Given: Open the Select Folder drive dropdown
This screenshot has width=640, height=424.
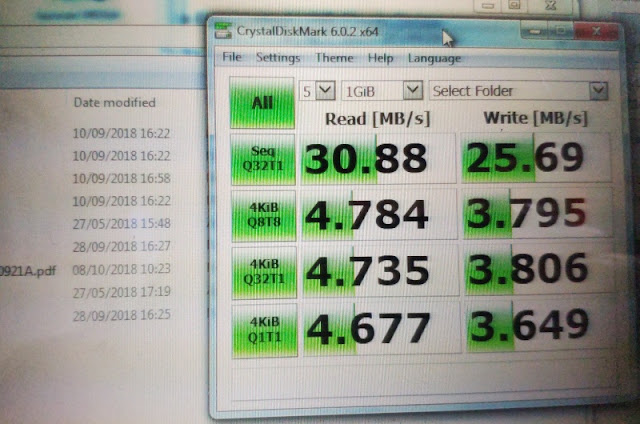Looking at the screenshot, I should pos(598,90).
